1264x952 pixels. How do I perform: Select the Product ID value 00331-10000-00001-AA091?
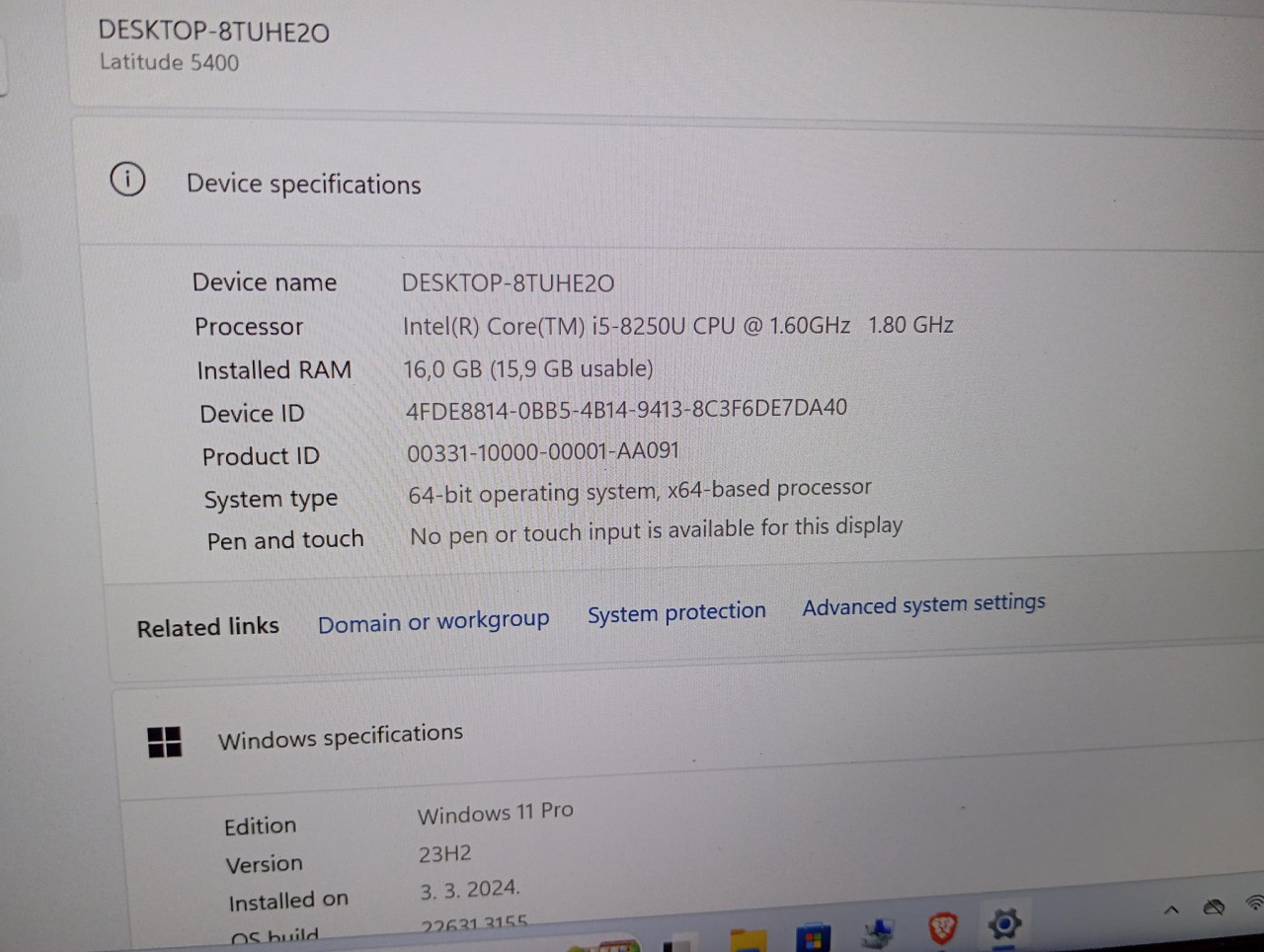tap(543, 452)
